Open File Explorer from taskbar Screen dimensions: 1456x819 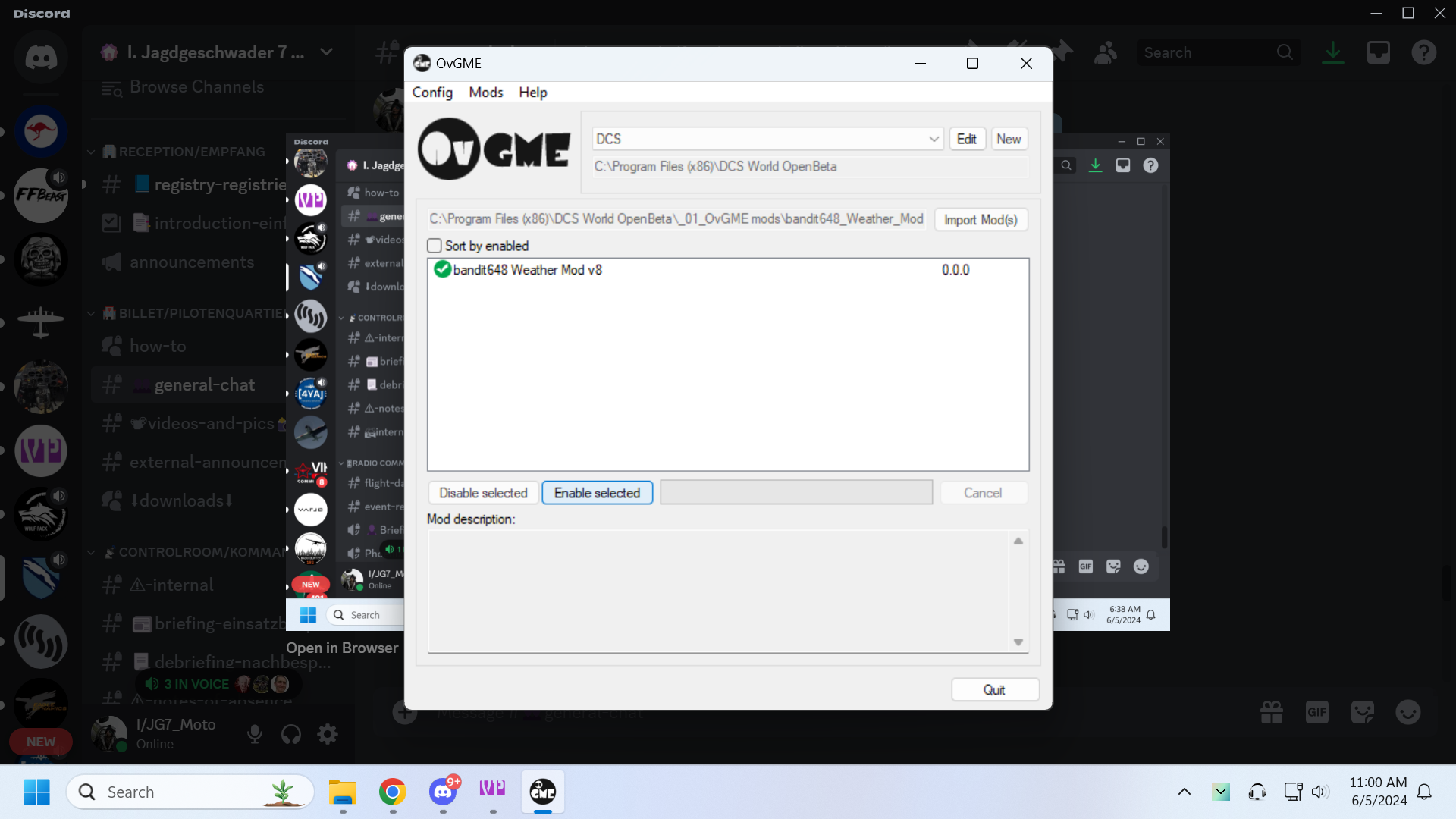pos(343,792)
